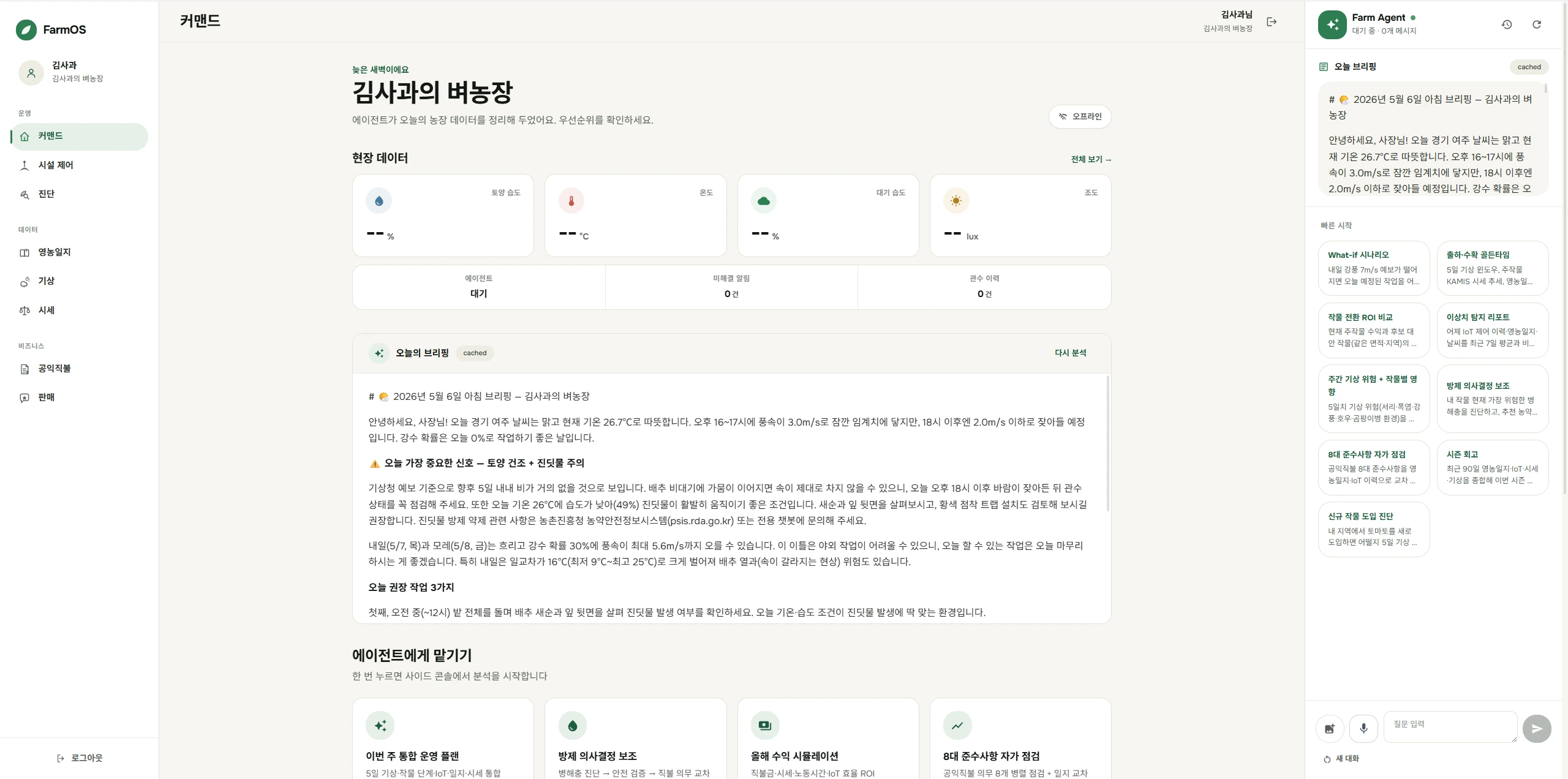
Task: Click the sparkle icon beside 오늘의 브리핑
Action: [379, 353]
